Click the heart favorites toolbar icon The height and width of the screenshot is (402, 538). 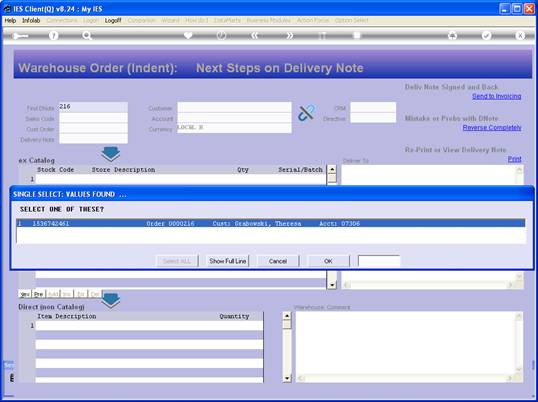click(x=188, y=35)
